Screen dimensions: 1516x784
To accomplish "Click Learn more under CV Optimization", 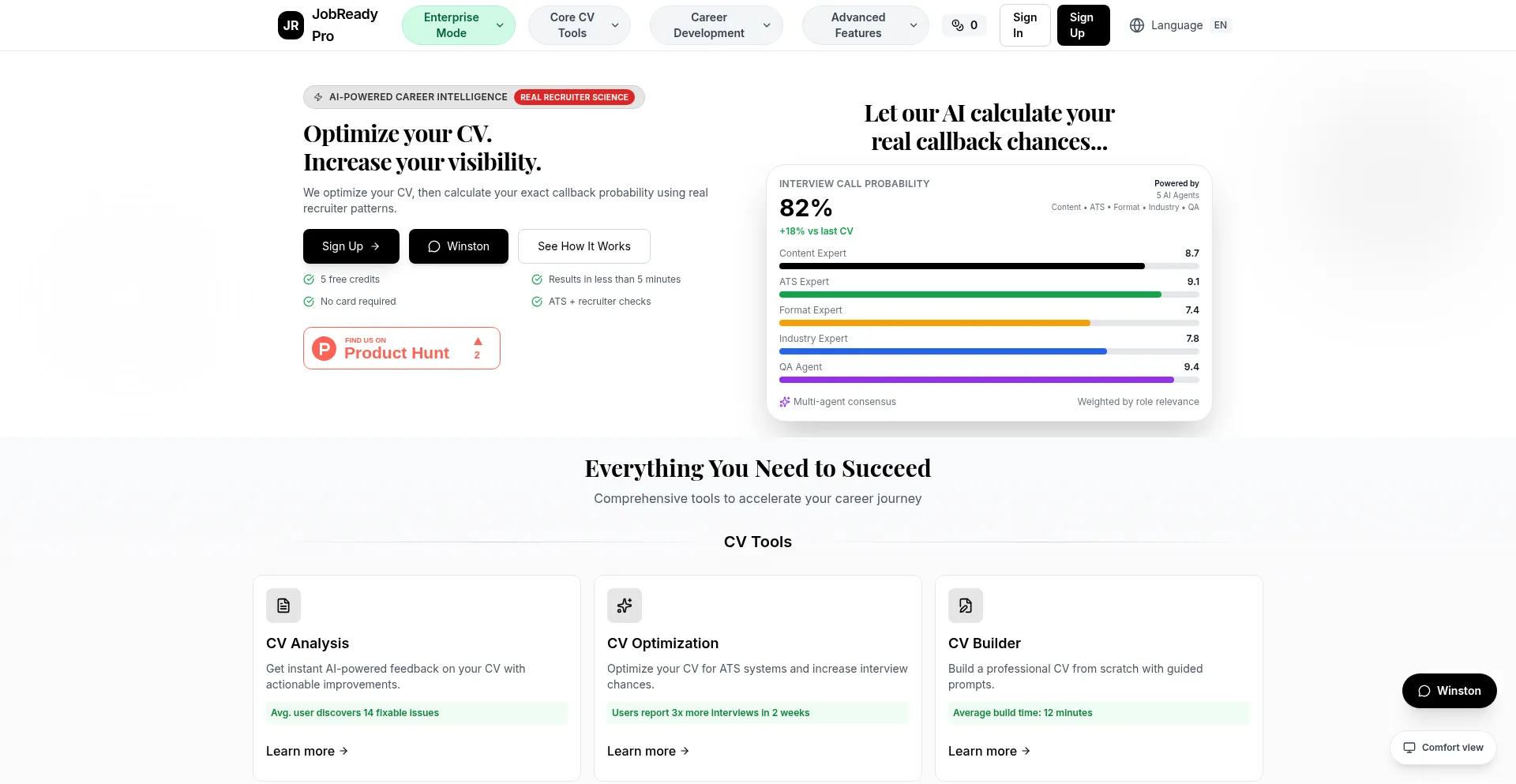I will coord(647,751).
